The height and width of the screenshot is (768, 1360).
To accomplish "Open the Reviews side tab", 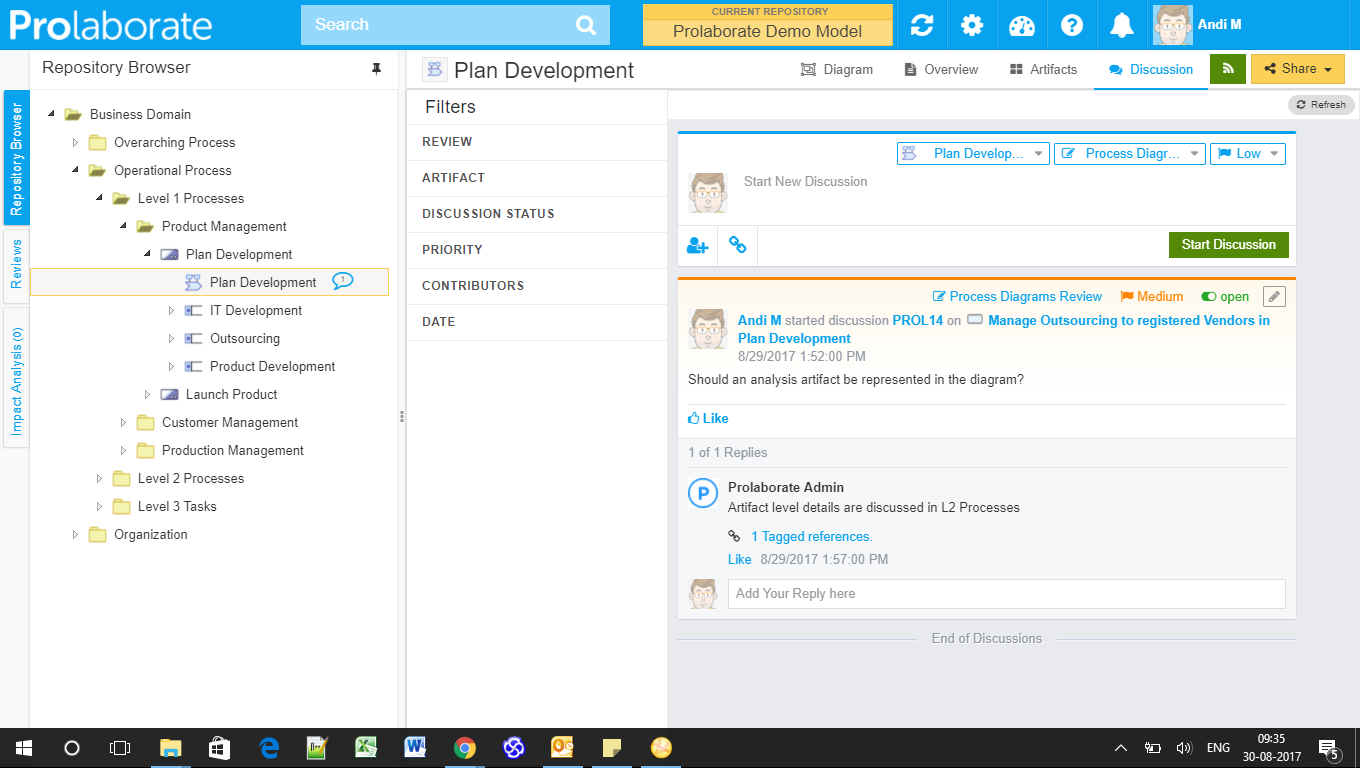I will [16, 264].
